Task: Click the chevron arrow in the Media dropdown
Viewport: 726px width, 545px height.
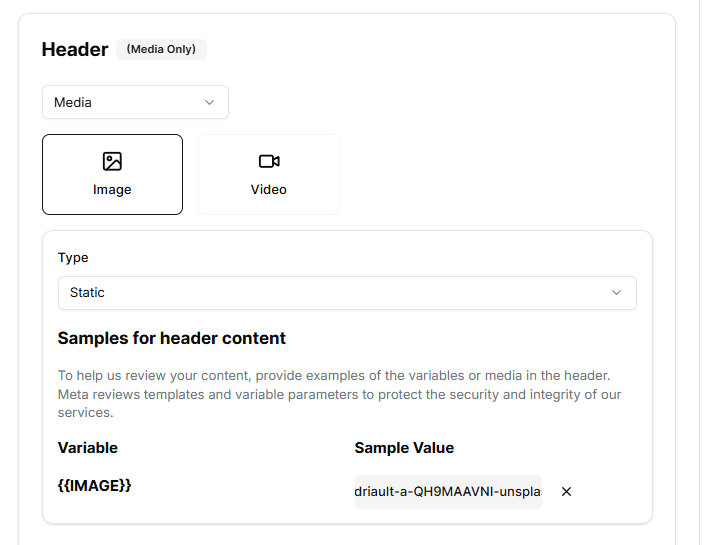Action: [209, 102]
